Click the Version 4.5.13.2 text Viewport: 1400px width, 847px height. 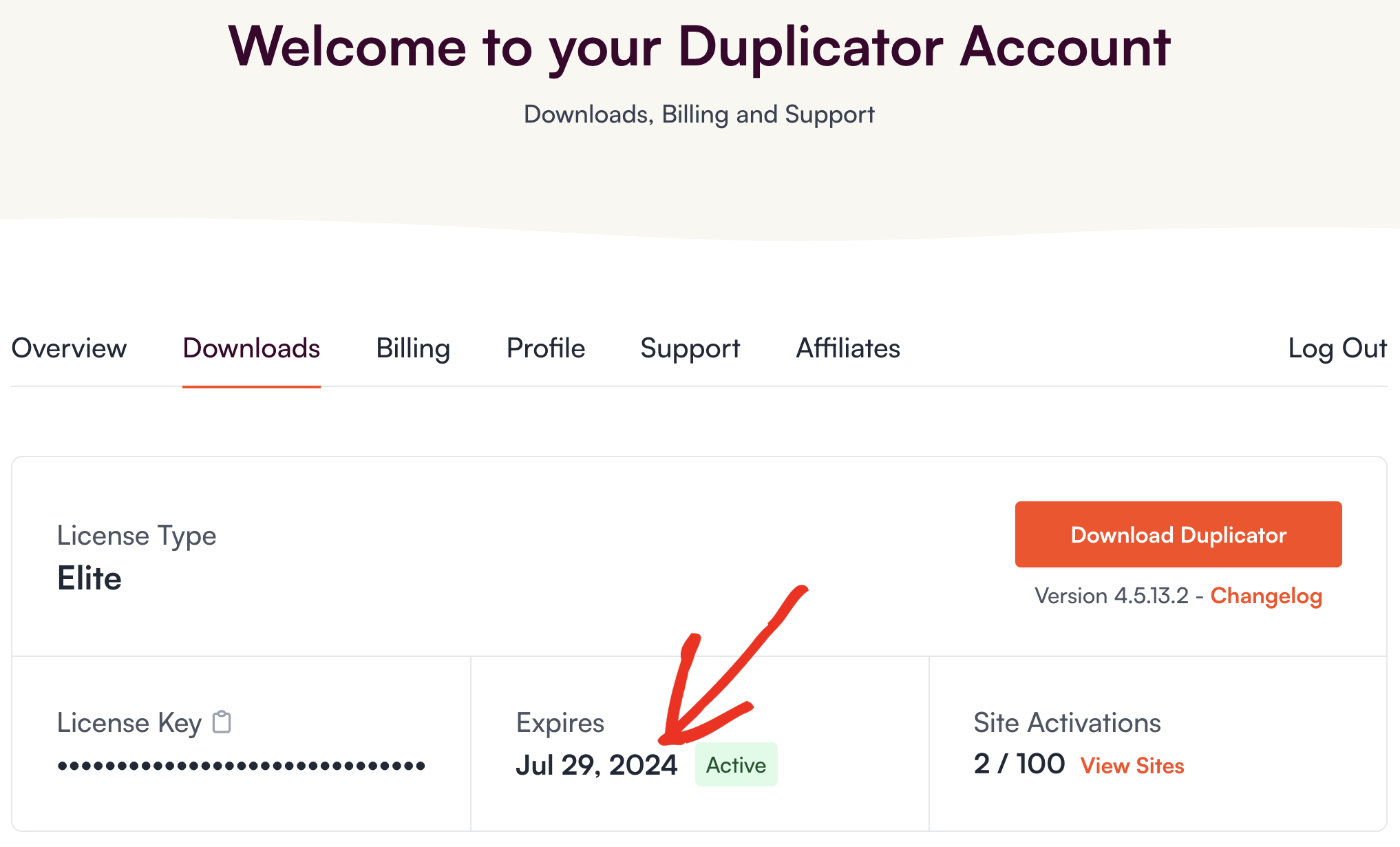[x=1112, y=596]
